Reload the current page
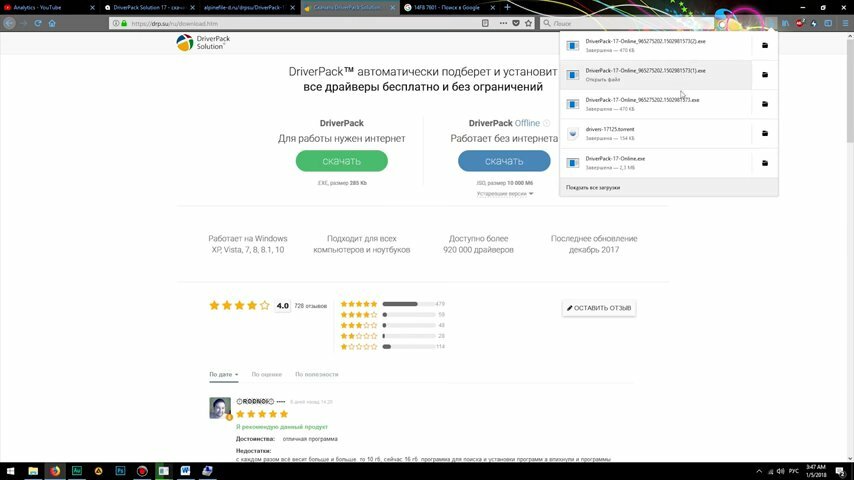This screenshot has width=854, height=480. coord(38,23)
